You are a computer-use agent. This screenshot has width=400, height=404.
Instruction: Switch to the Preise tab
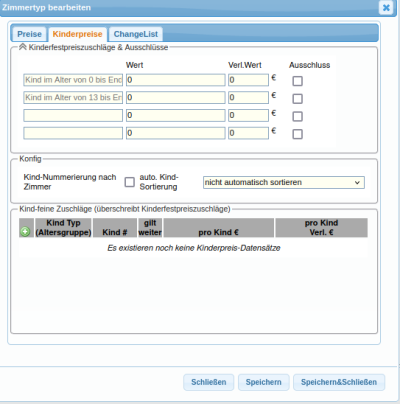coord(29,34)
